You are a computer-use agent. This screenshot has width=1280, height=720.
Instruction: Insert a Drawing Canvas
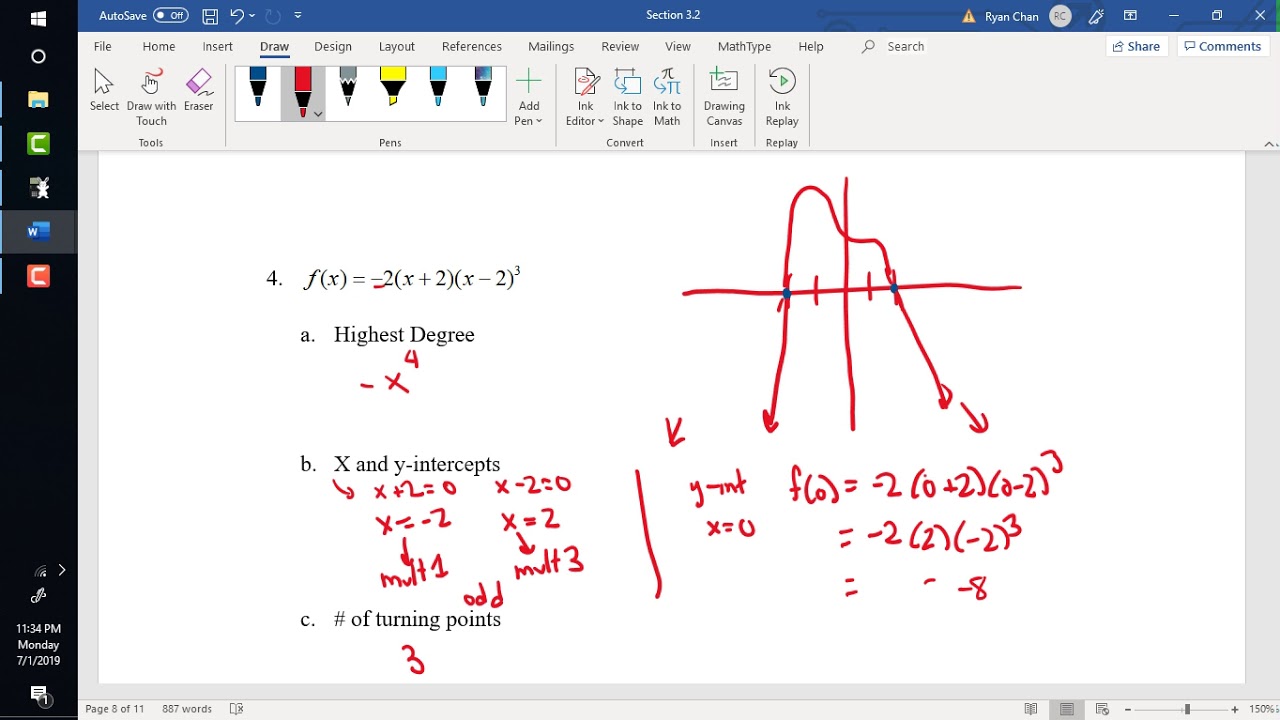pos(724,97)
